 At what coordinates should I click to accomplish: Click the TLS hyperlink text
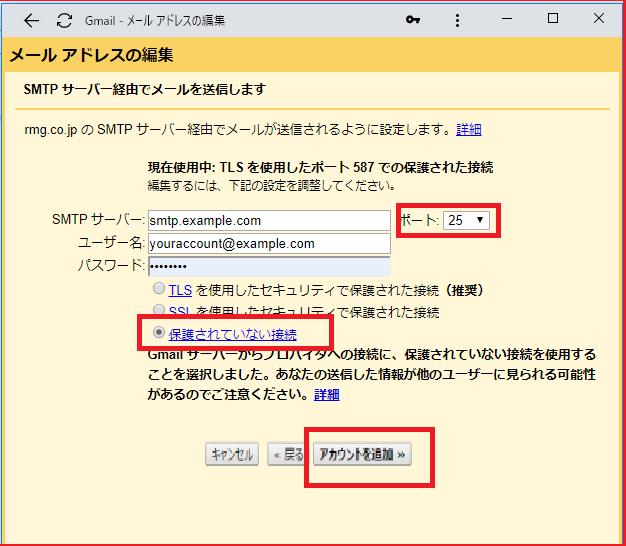tap(180, 290)
